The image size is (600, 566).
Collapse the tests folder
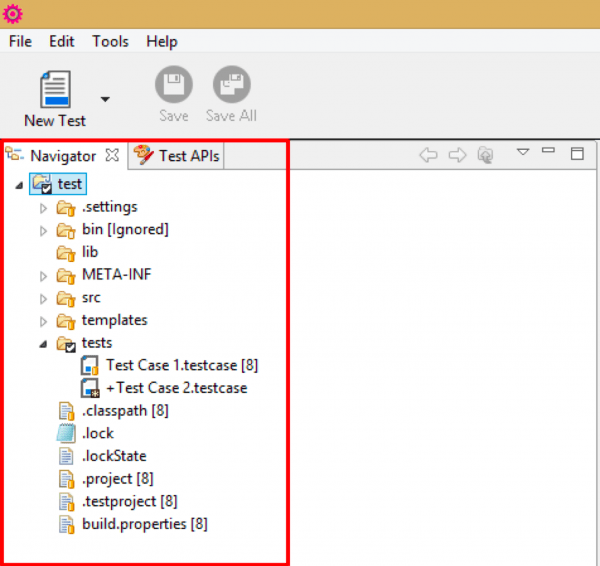click(x=43, y=345)
